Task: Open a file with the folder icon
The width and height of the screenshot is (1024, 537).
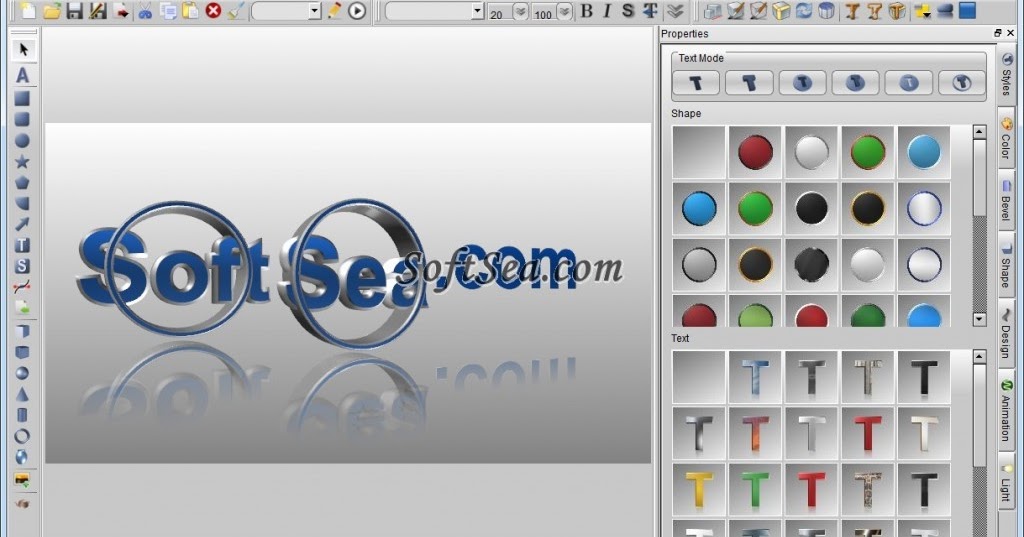Action: tap(52, 10)
